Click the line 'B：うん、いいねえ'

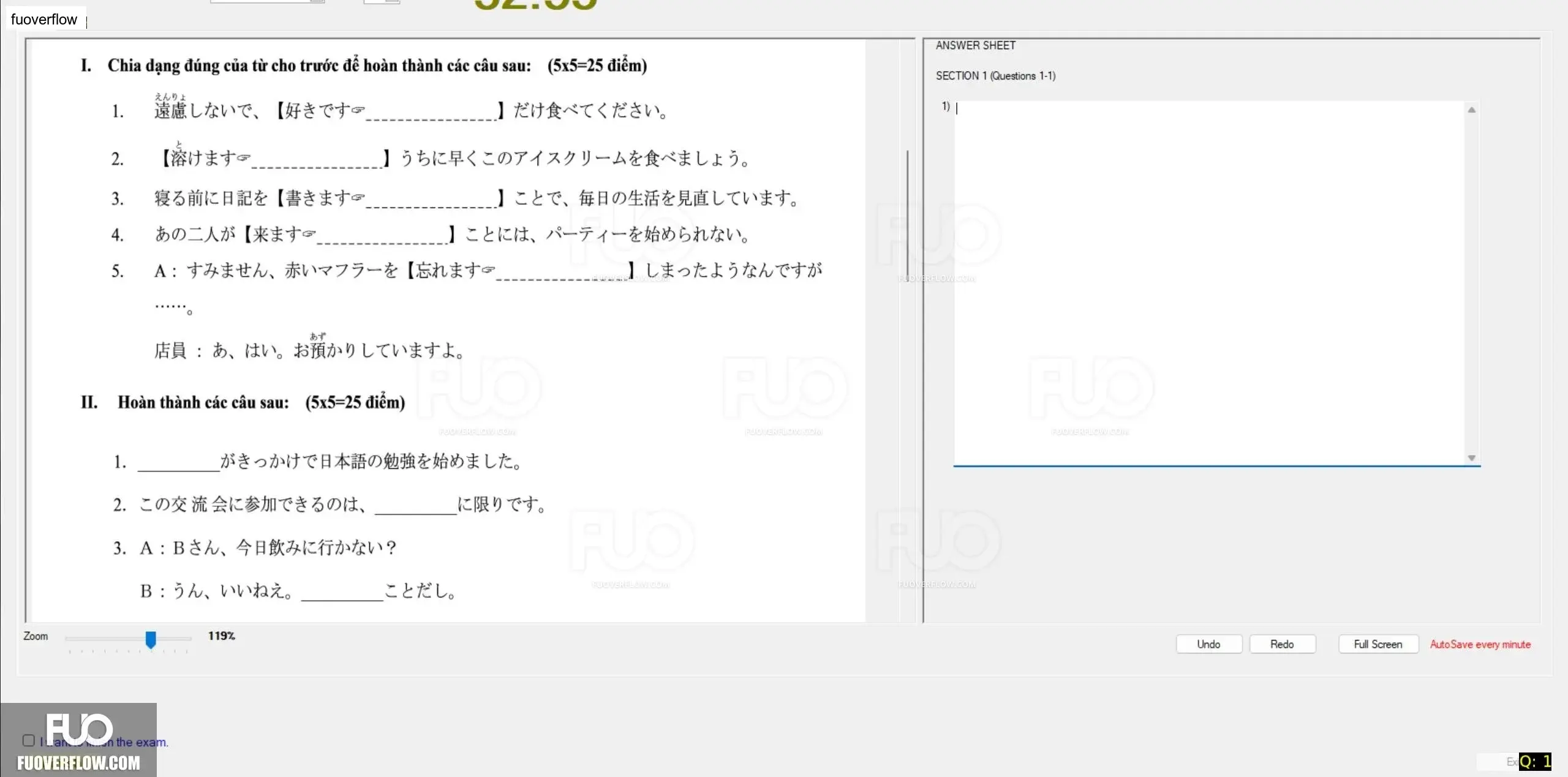click(298, 591)
